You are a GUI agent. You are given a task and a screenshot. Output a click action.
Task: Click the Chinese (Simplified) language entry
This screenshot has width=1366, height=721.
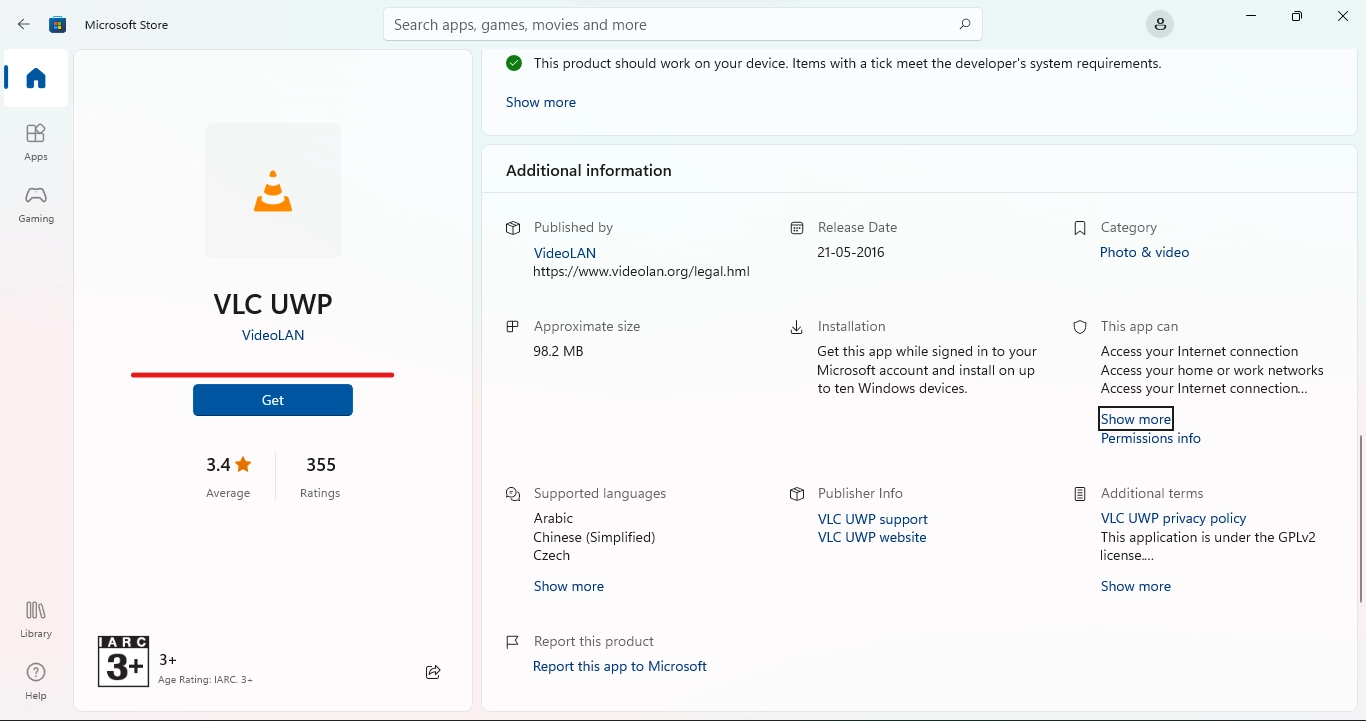(x=595, y=537)
